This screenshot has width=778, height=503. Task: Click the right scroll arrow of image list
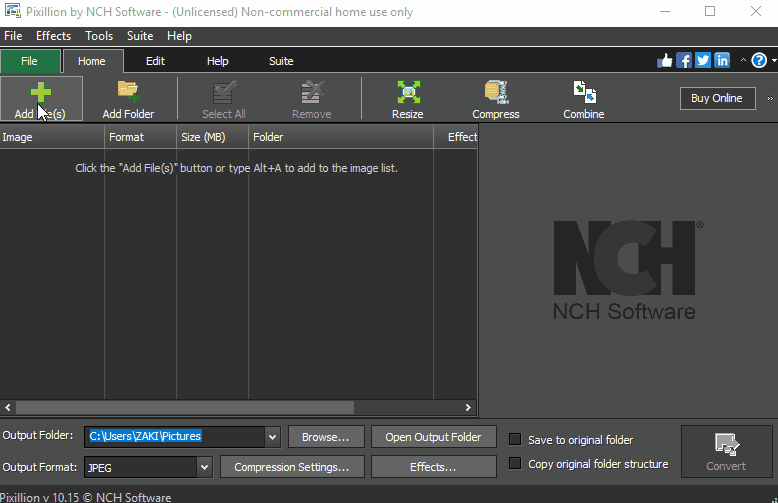pos(468,408)
